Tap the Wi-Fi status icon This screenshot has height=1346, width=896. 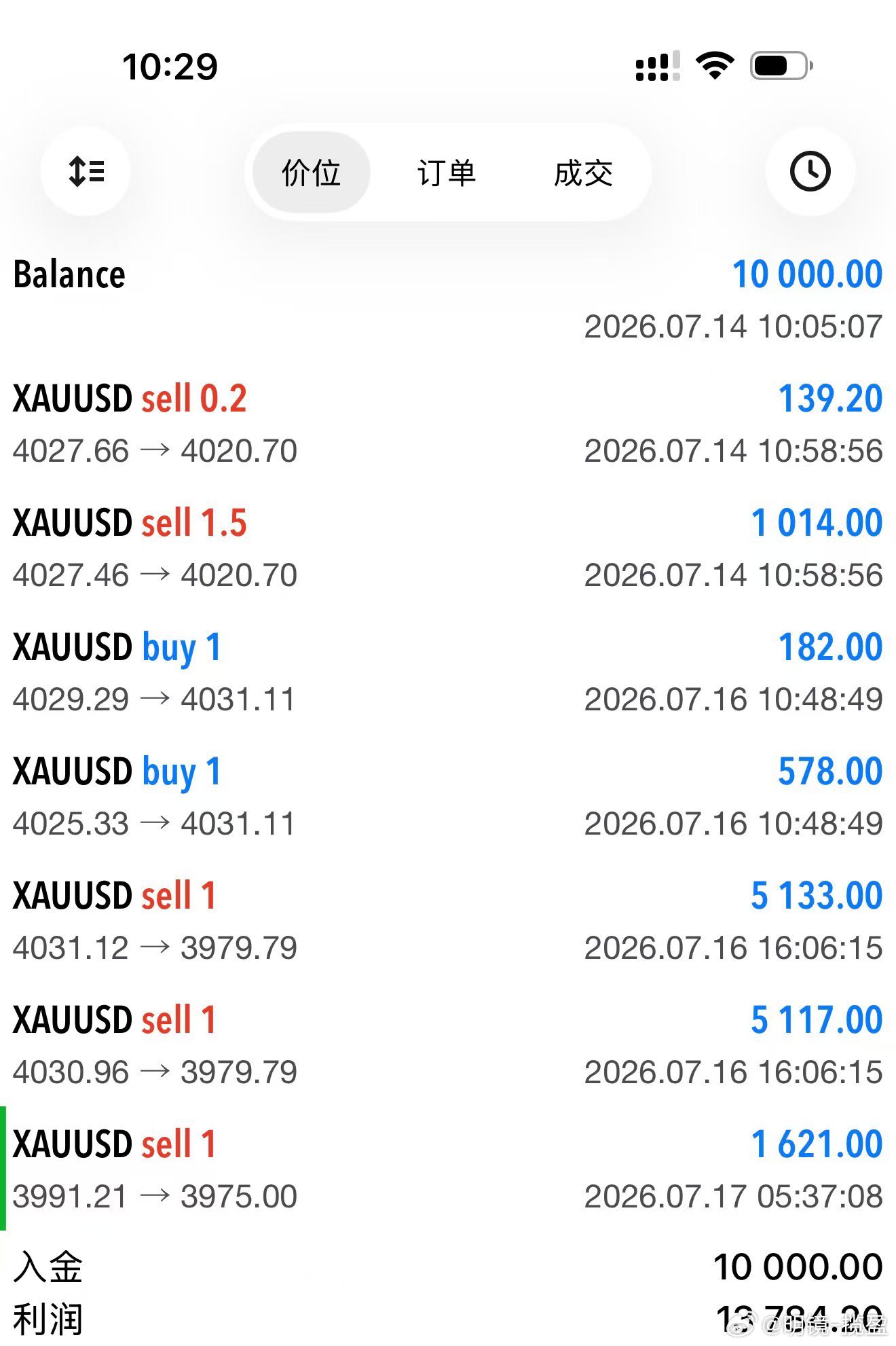click(x=715, y=66)
